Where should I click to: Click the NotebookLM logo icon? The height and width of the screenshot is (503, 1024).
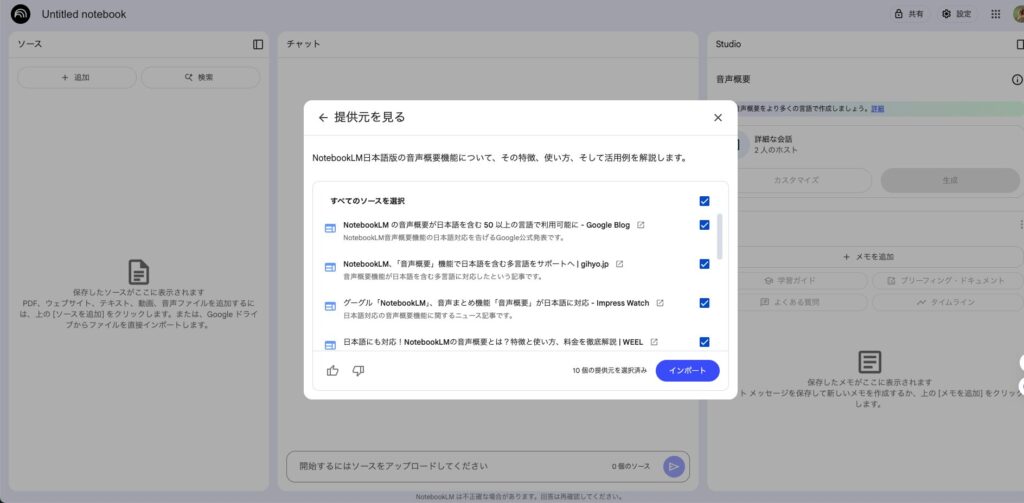click(x=20, y=14)
